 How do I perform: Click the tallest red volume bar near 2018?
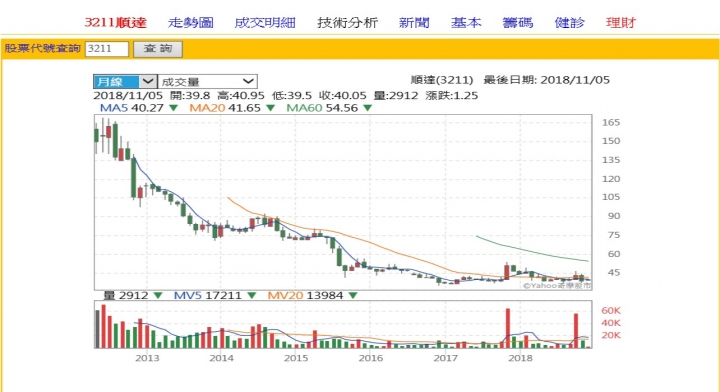pos(508,328)
